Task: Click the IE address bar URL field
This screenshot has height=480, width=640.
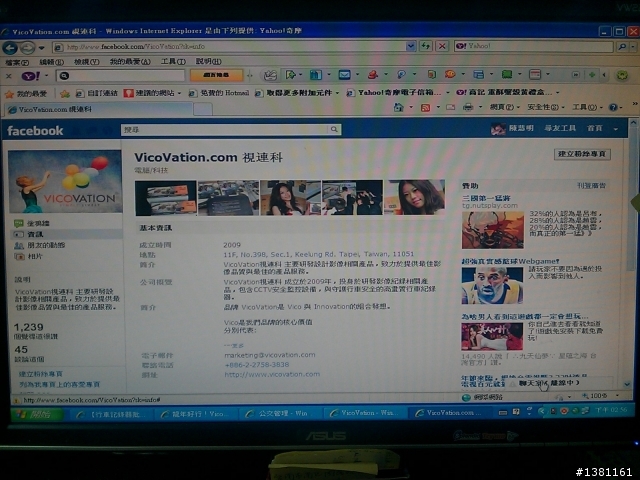Action: [235, 47]
